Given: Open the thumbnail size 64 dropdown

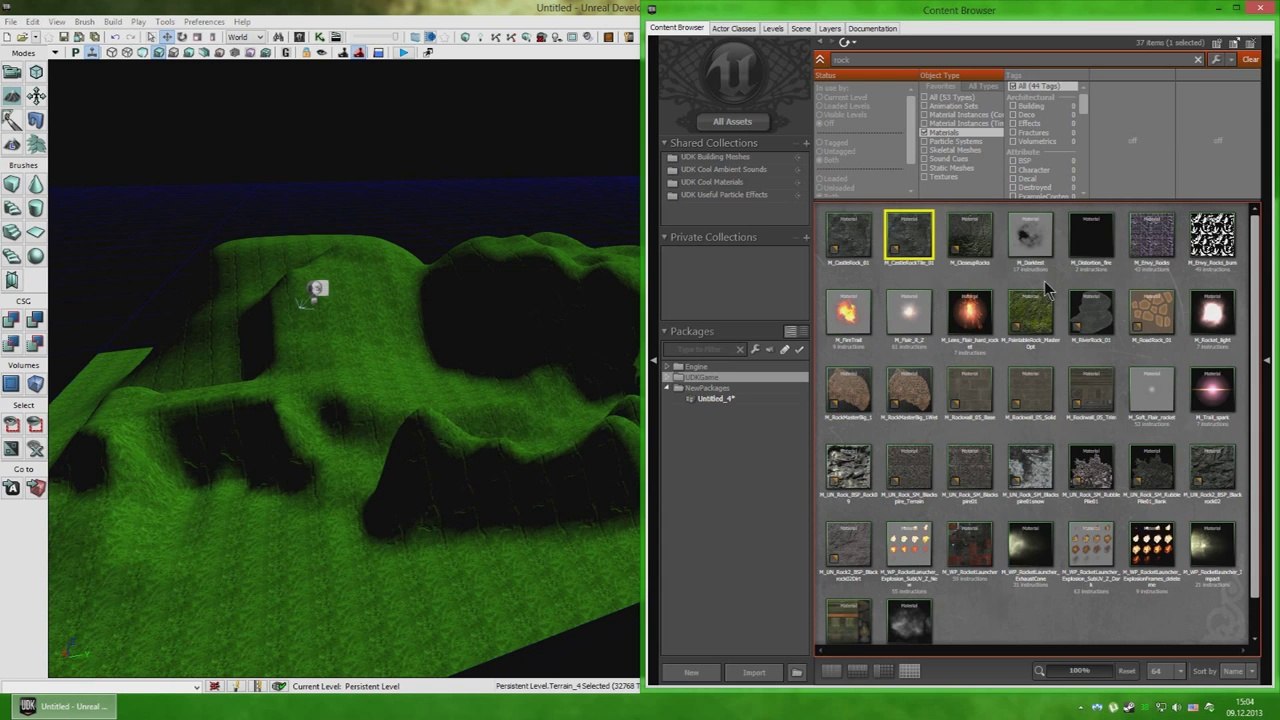Looking at the screenshot, I should (x=1165, y=672).
